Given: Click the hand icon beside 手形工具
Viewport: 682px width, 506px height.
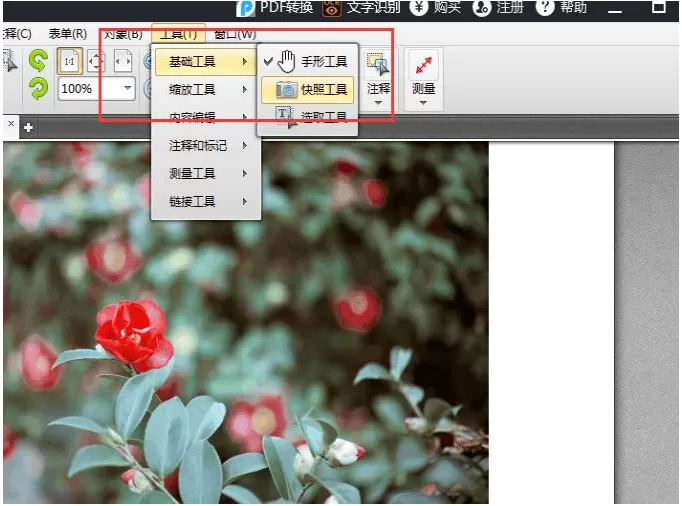Looking at the screenshot, I should (x=286, y=61).
